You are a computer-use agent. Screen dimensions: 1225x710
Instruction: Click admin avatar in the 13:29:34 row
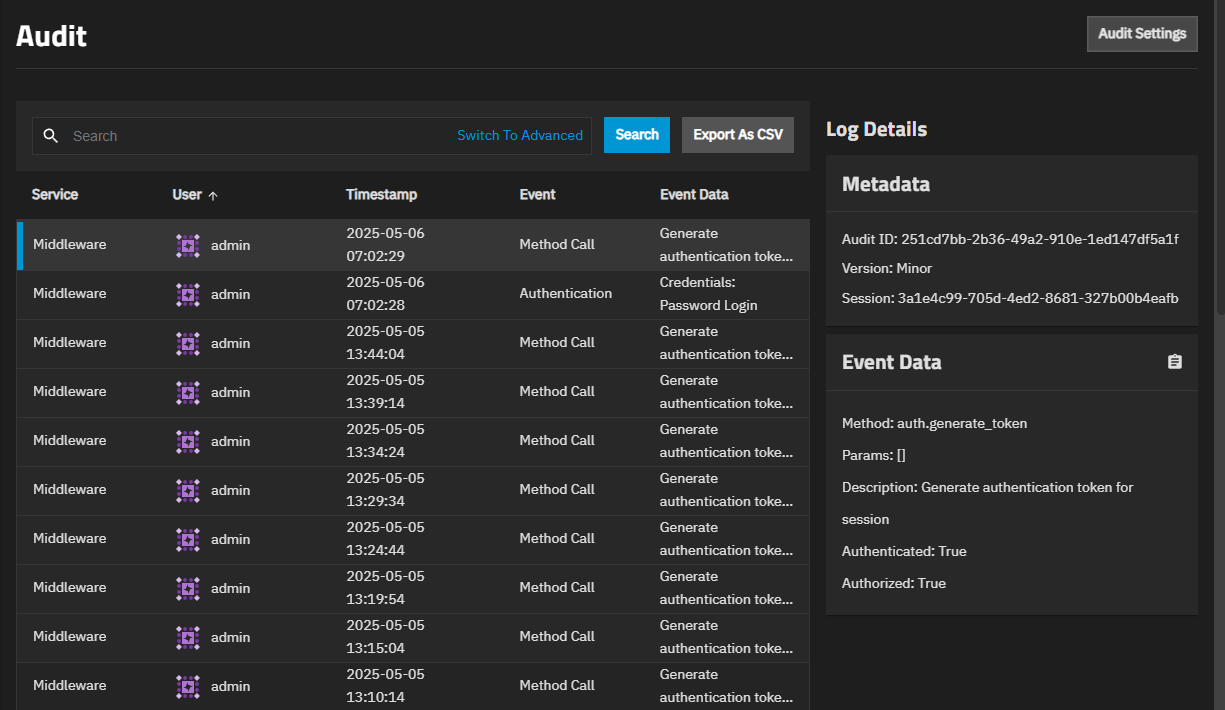pos(187,490)
